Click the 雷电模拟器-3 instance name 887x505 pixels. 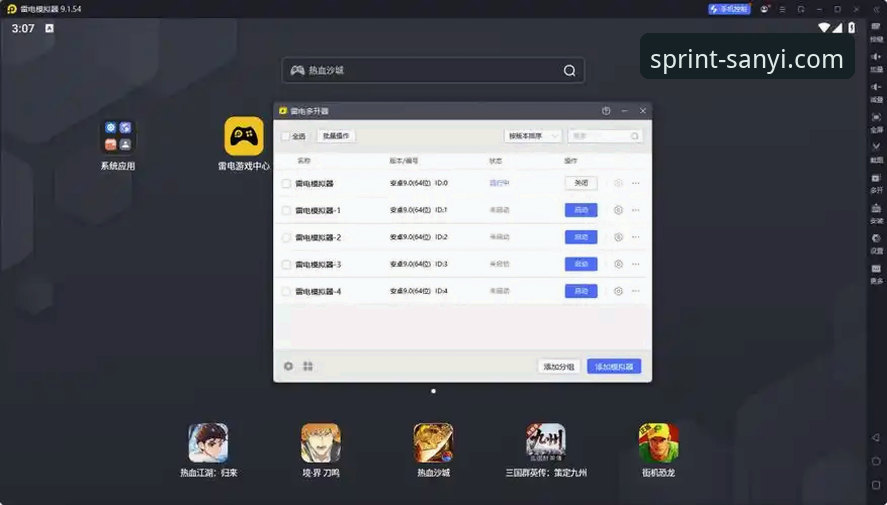(318, 265)
